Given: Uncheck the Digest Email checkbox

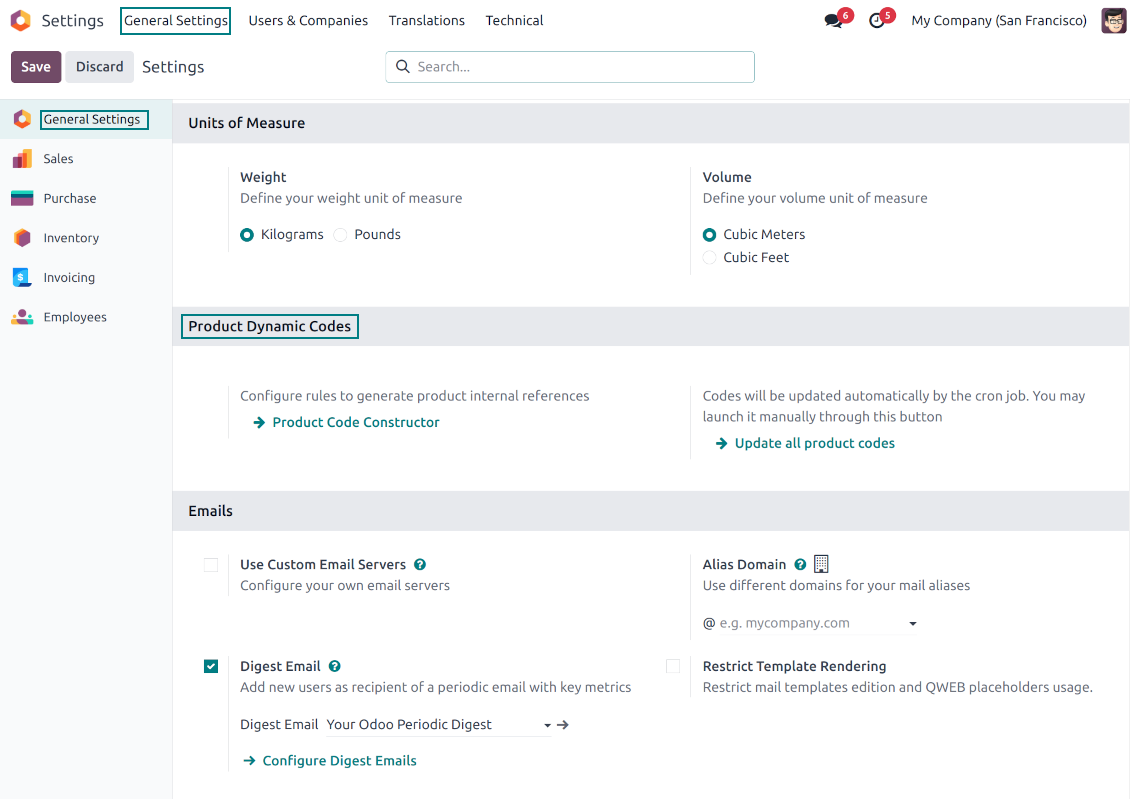Looking at the screenshot, I should [x=211, y=667].
